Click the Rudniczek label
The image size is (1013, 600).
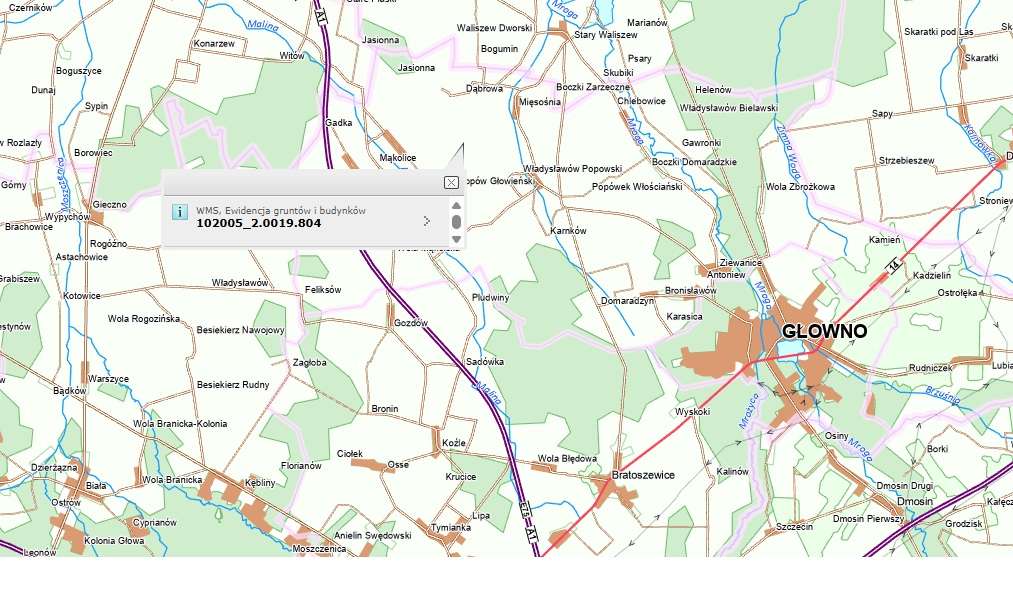931,368
